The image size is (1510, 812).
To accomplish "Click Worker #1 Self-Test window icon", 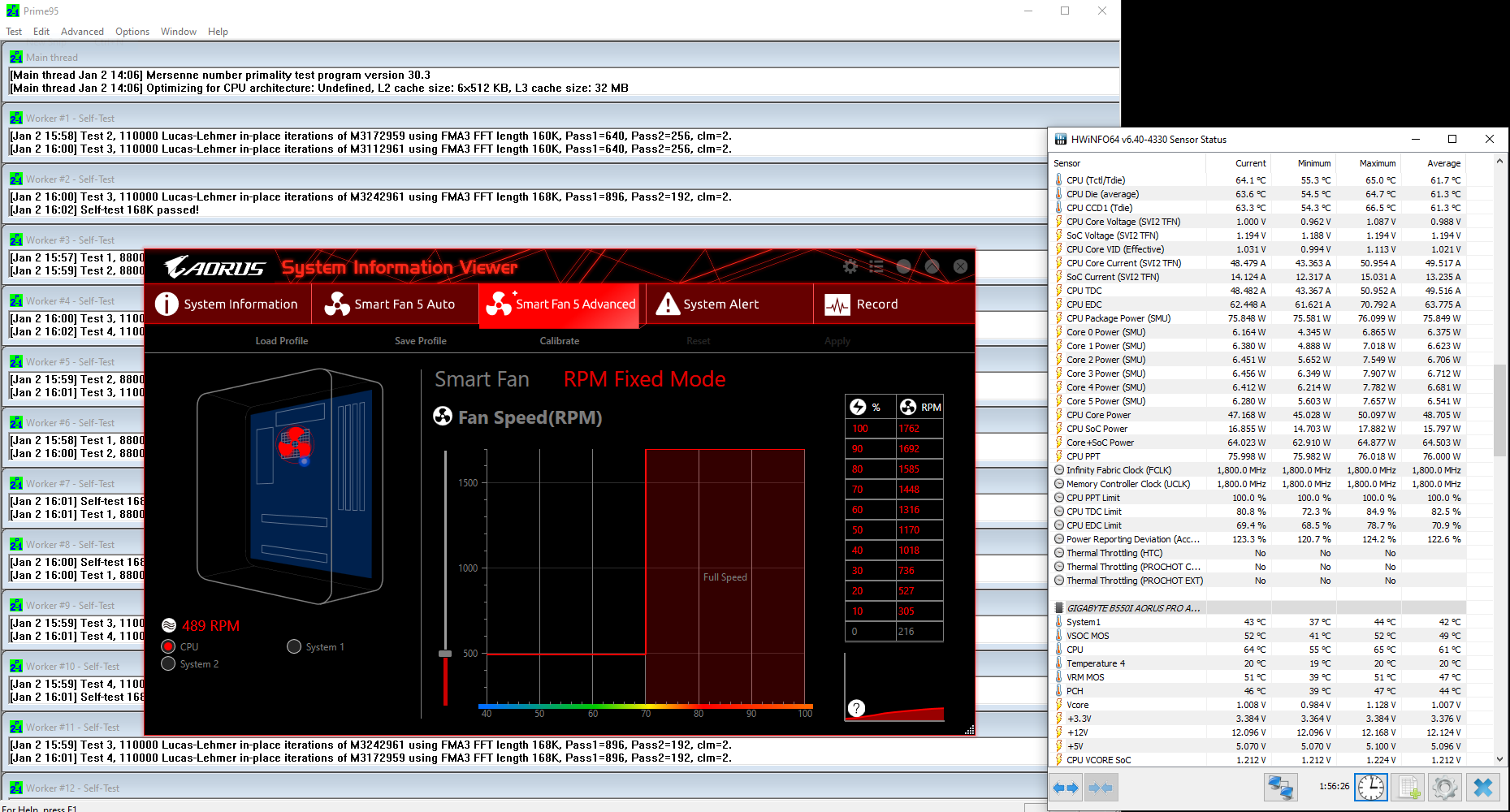I will (x=16, y=118).
